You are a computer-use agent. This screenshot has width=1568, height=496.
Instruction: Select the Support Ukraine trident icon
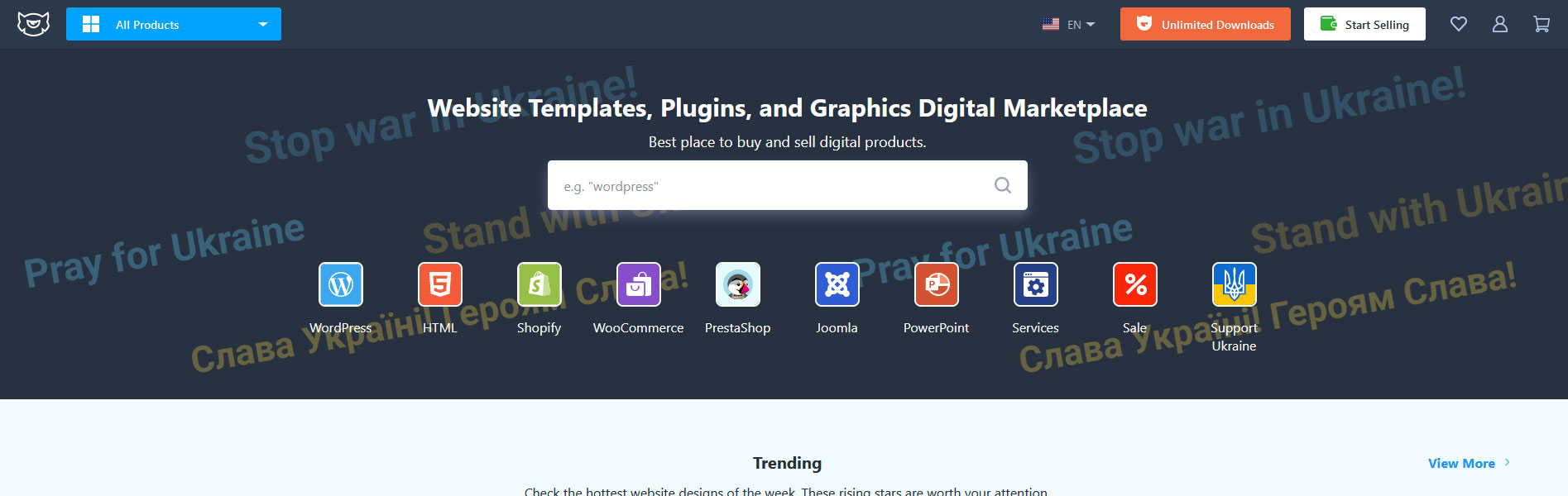pyautogui.click(x=1235, y=284)
